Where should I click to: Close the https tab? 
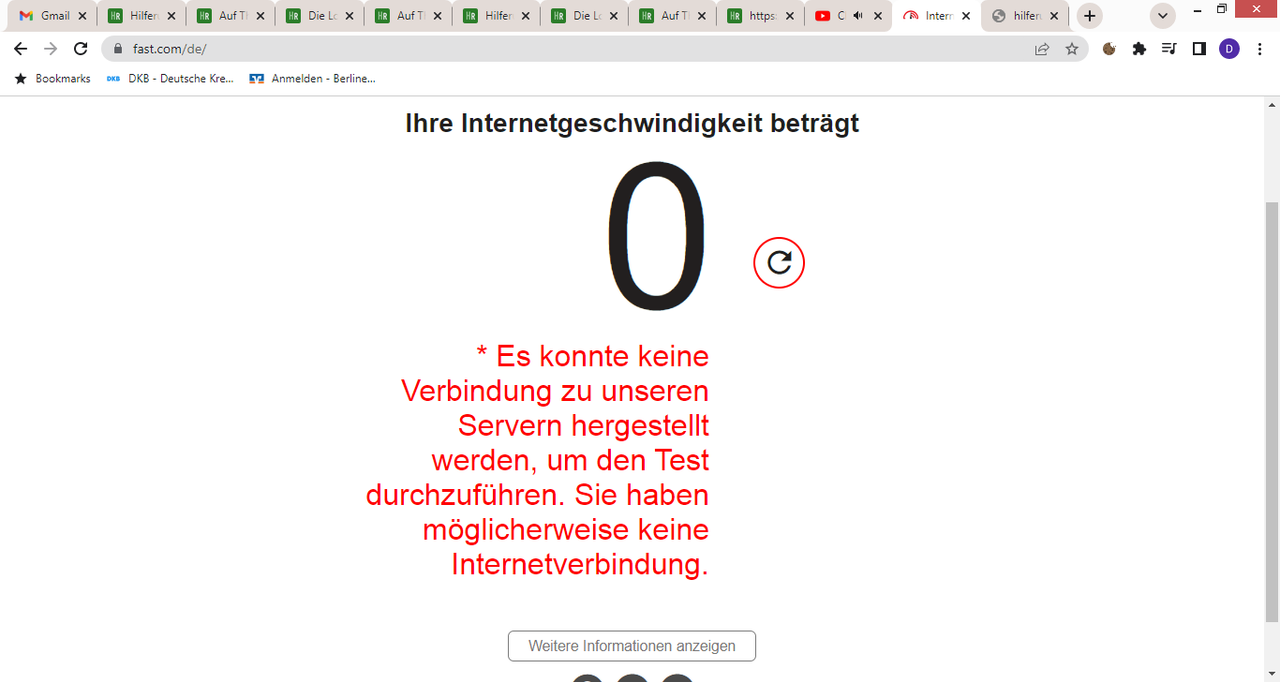coord(790,16)
